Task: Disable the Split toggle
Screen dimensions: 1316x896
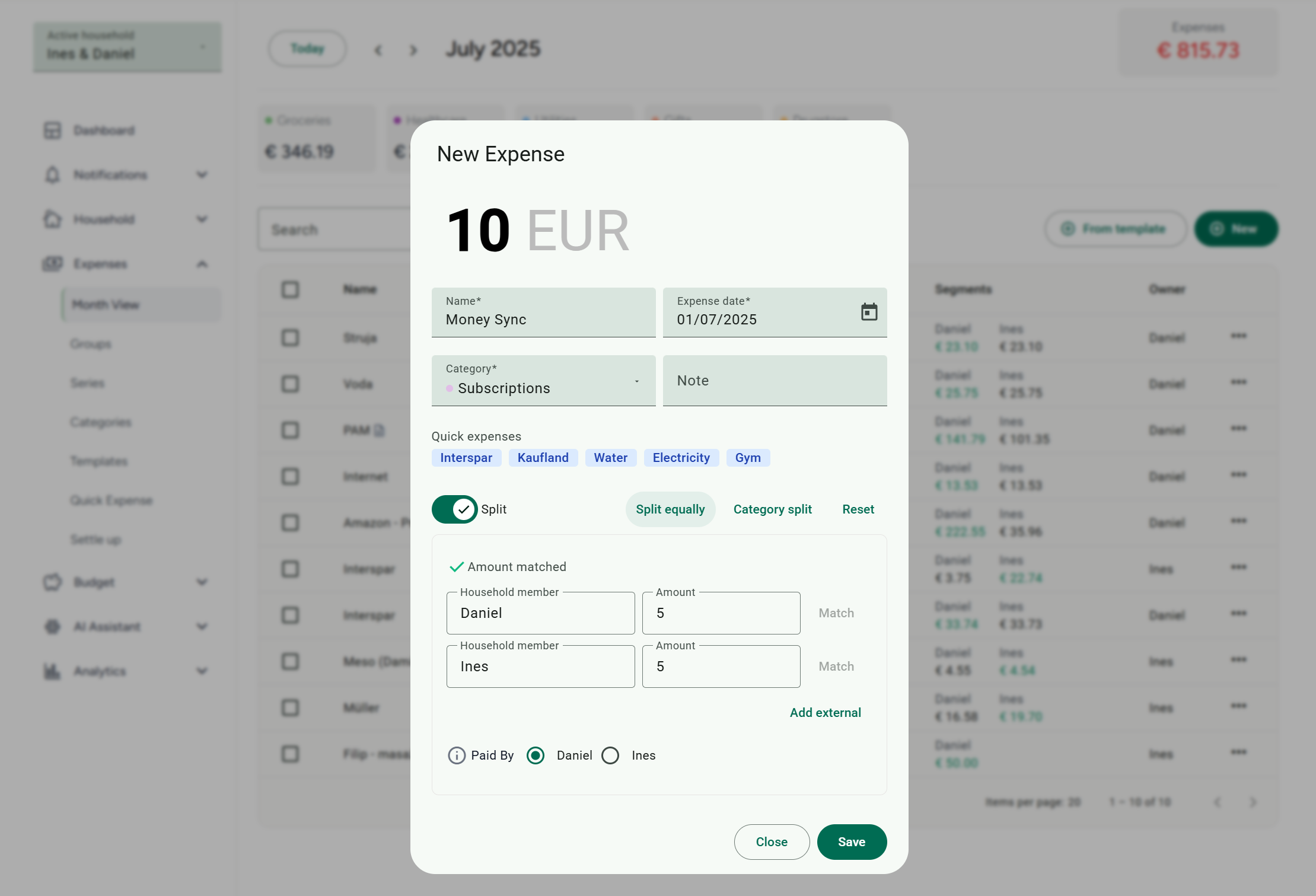Action: click(454, 509)
